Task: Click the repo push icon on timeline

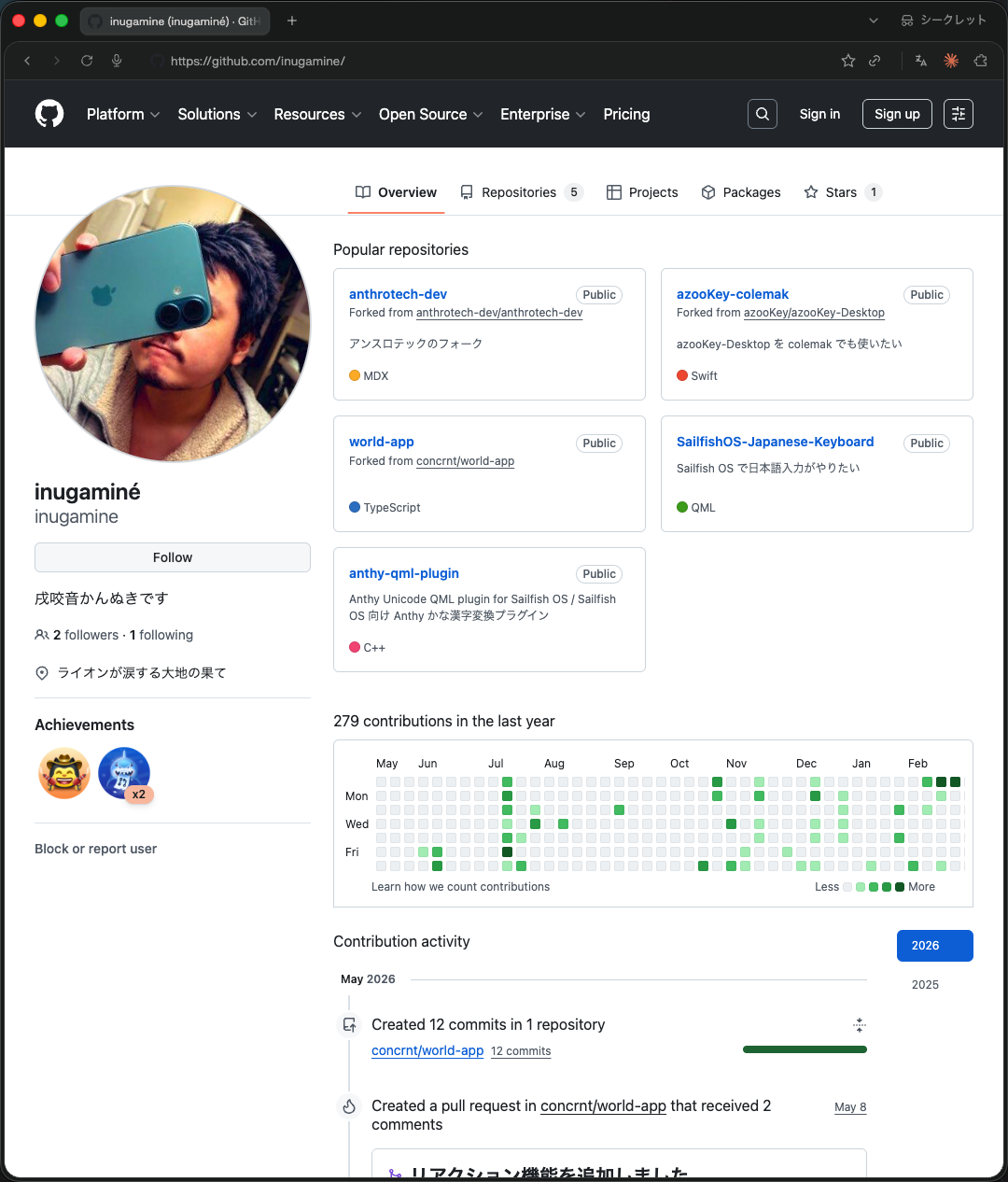Action: (349, 1025)
